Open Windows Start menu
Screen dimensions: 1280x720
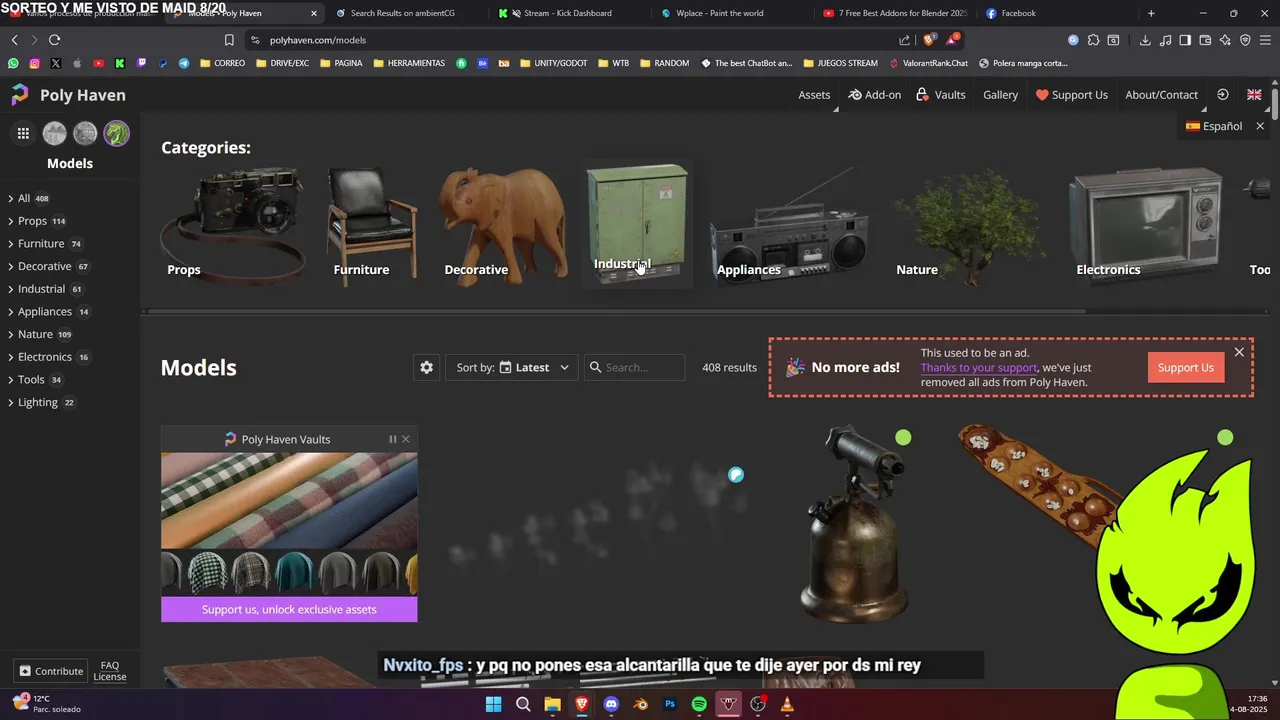493,704
